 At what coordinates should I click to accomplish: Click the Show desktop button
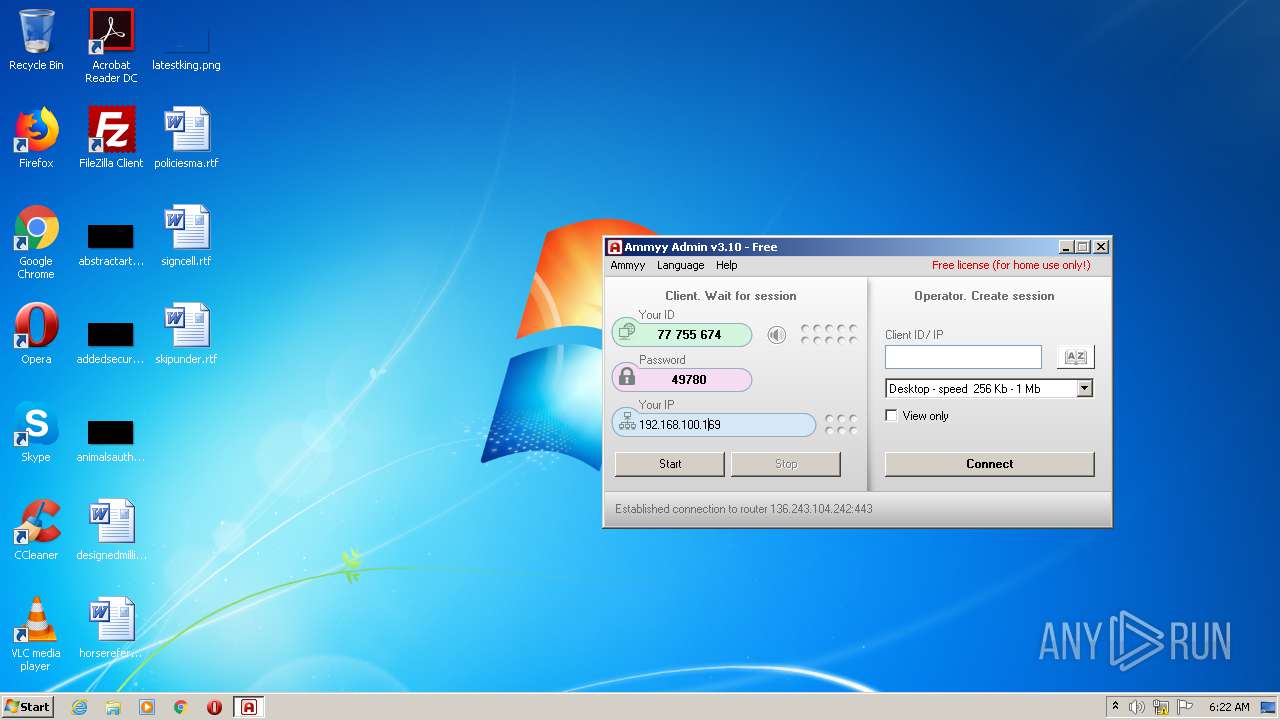coord(1268,707)
